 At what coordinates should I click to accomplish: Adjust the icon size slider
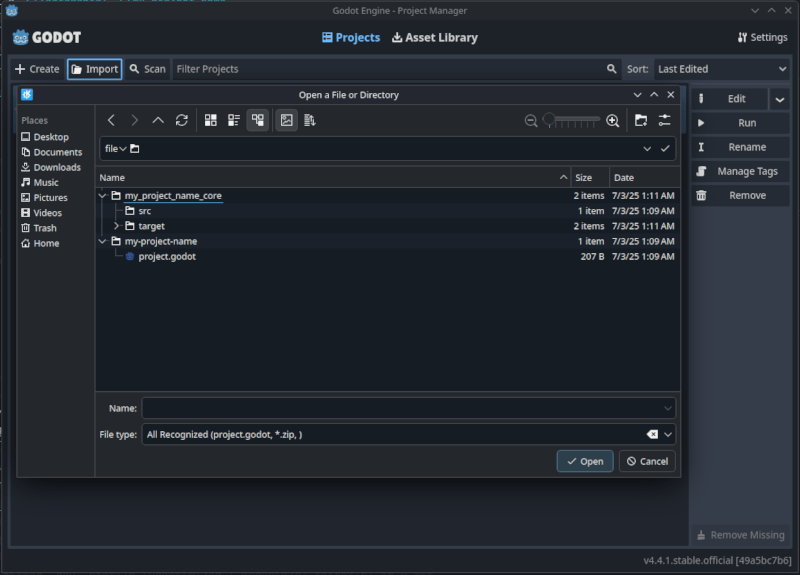571,120
